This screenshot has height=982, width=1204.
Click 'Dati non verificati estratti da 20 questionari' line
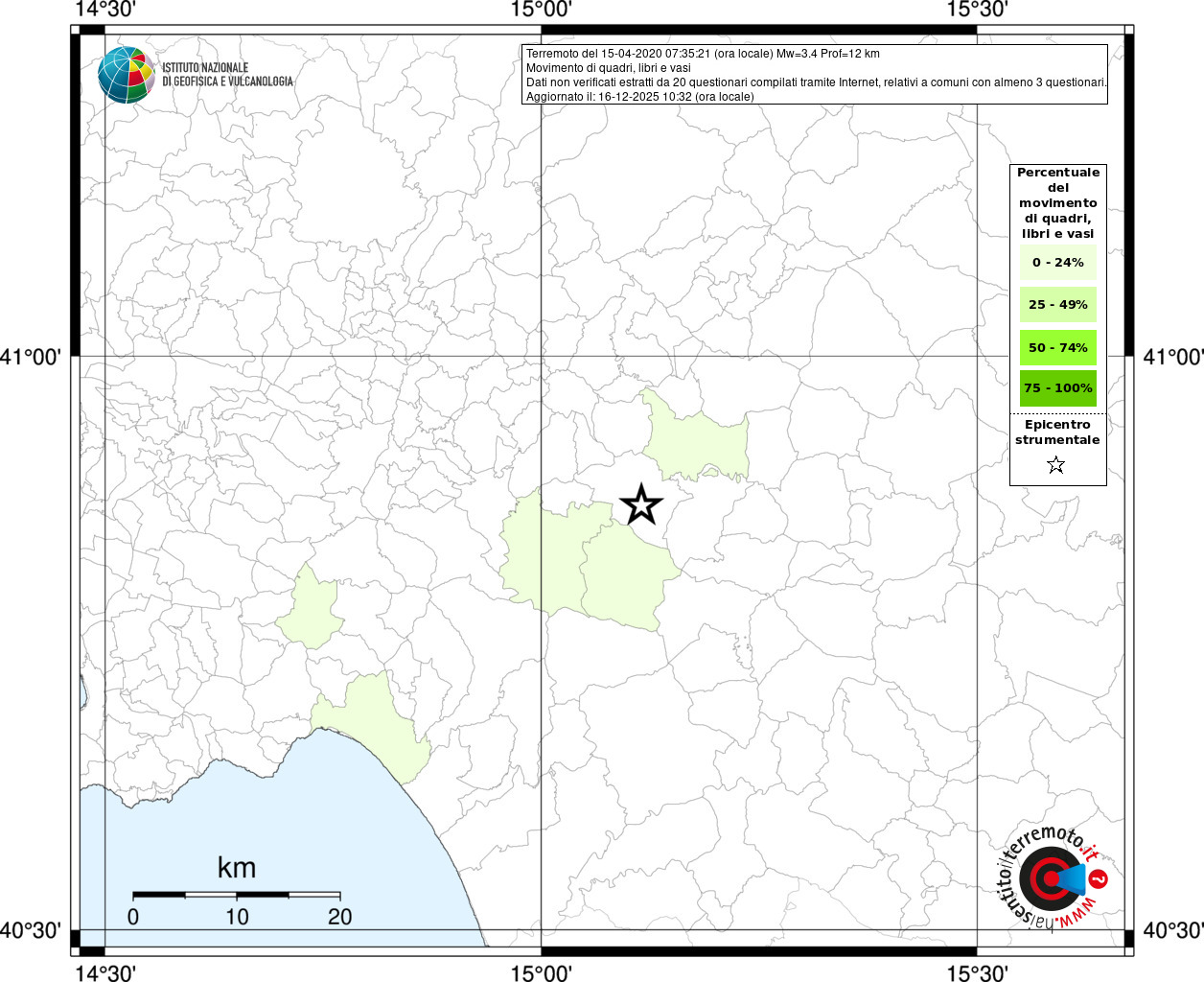click(x=817, y=82)
